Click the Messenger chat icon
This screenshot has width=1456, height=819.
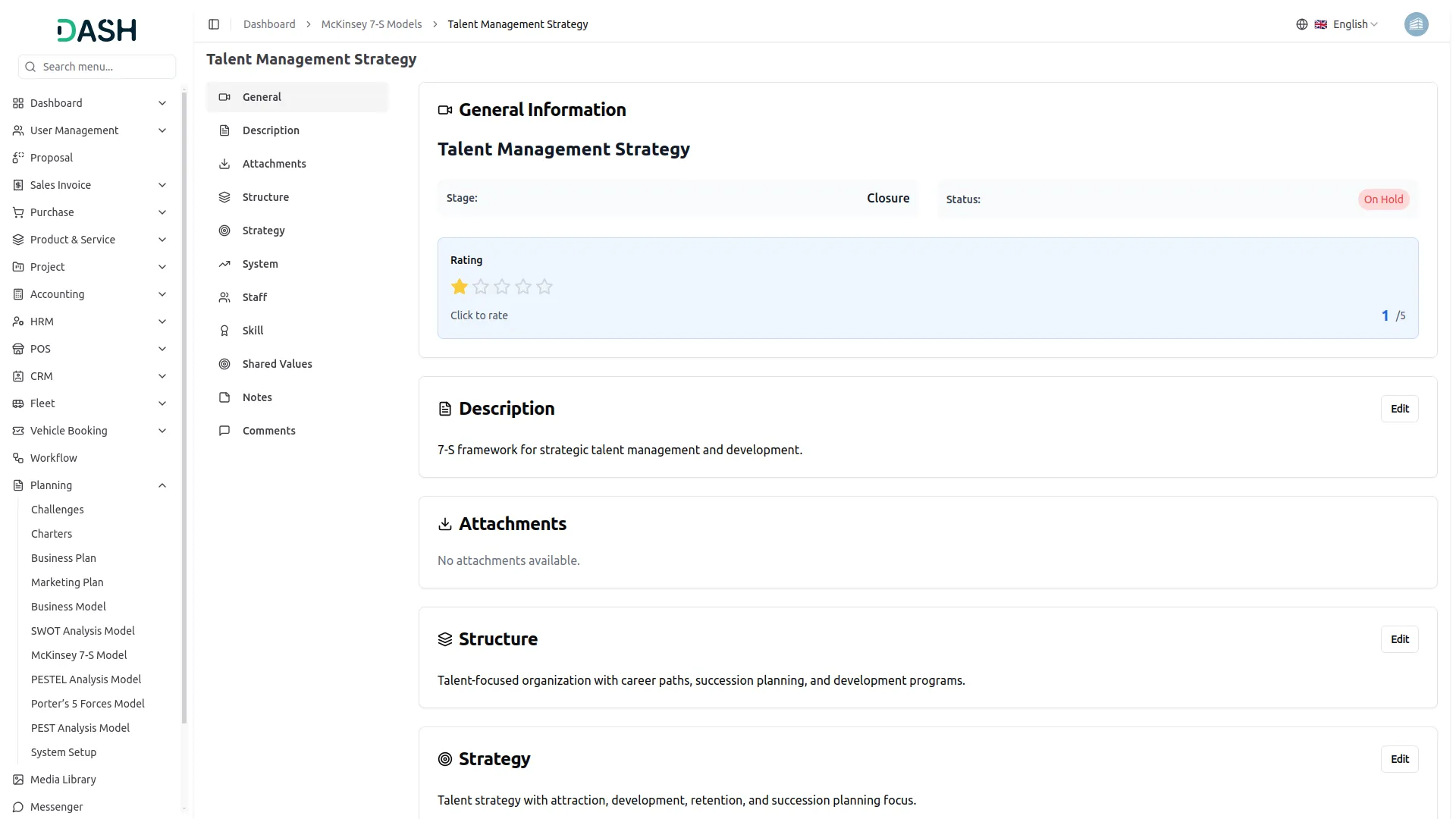coord(18,807)
